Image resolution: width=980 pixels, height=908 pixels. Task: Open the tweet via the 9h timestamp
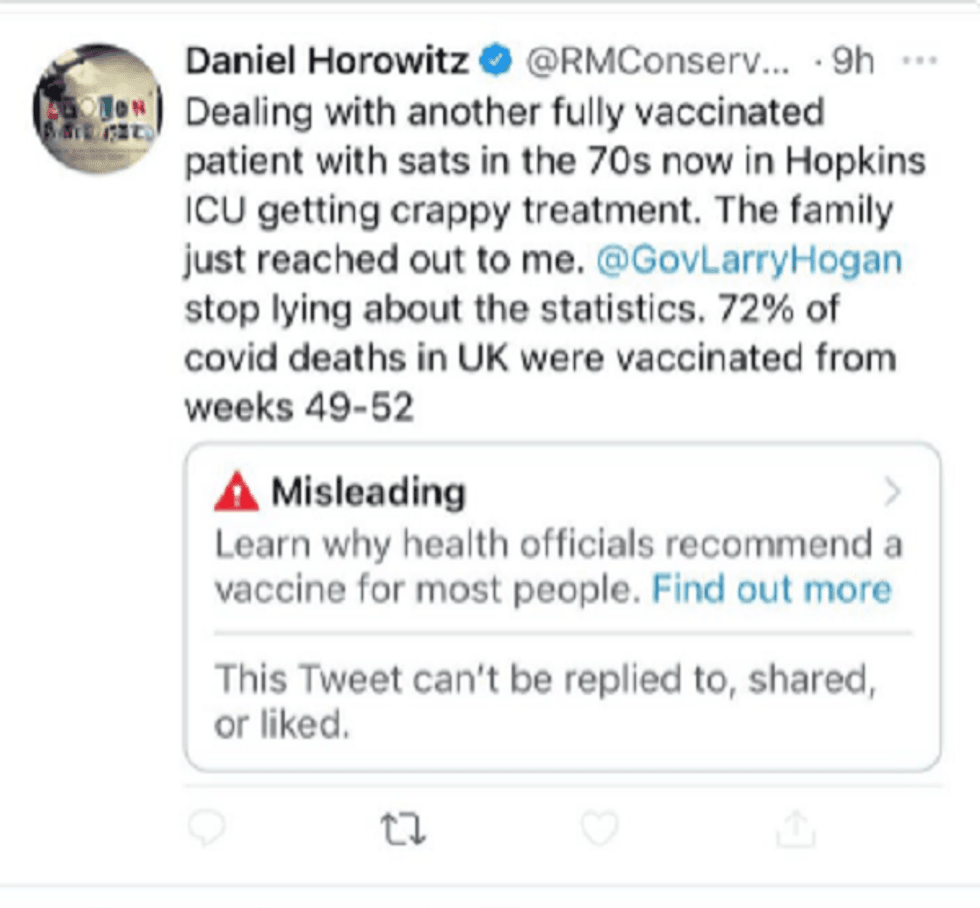click(x=851, y=62)
